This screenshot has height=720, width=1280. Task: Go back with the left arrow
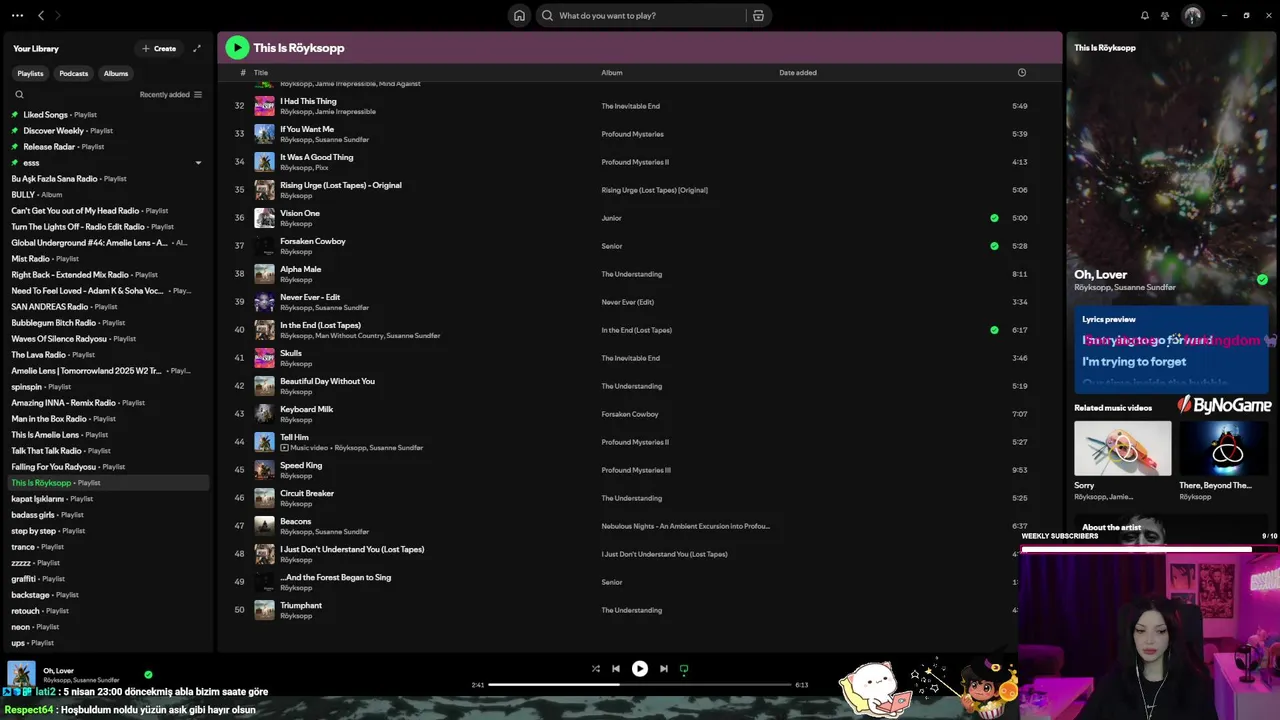(41, 15)
